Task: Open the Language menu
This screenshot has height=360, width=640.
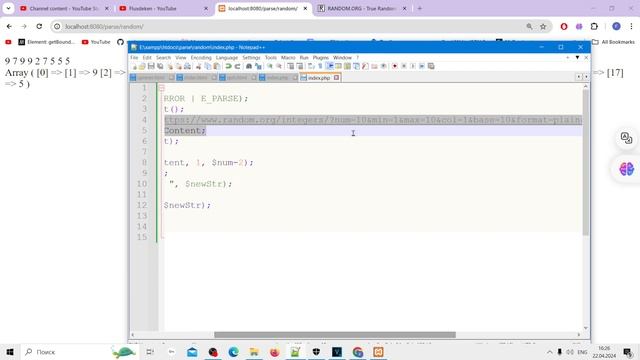Action: click(227, 58)
